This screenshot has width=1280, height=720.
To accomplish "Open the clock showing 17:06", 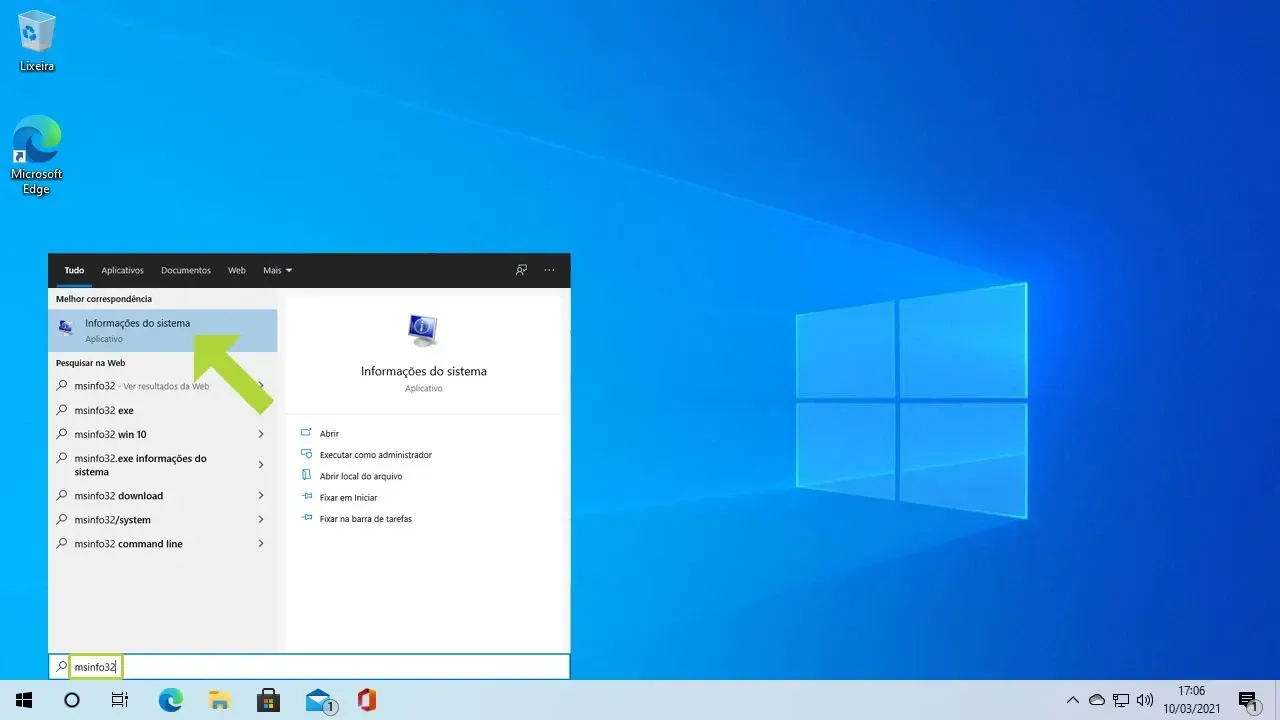I will [x=1192, y=700].
